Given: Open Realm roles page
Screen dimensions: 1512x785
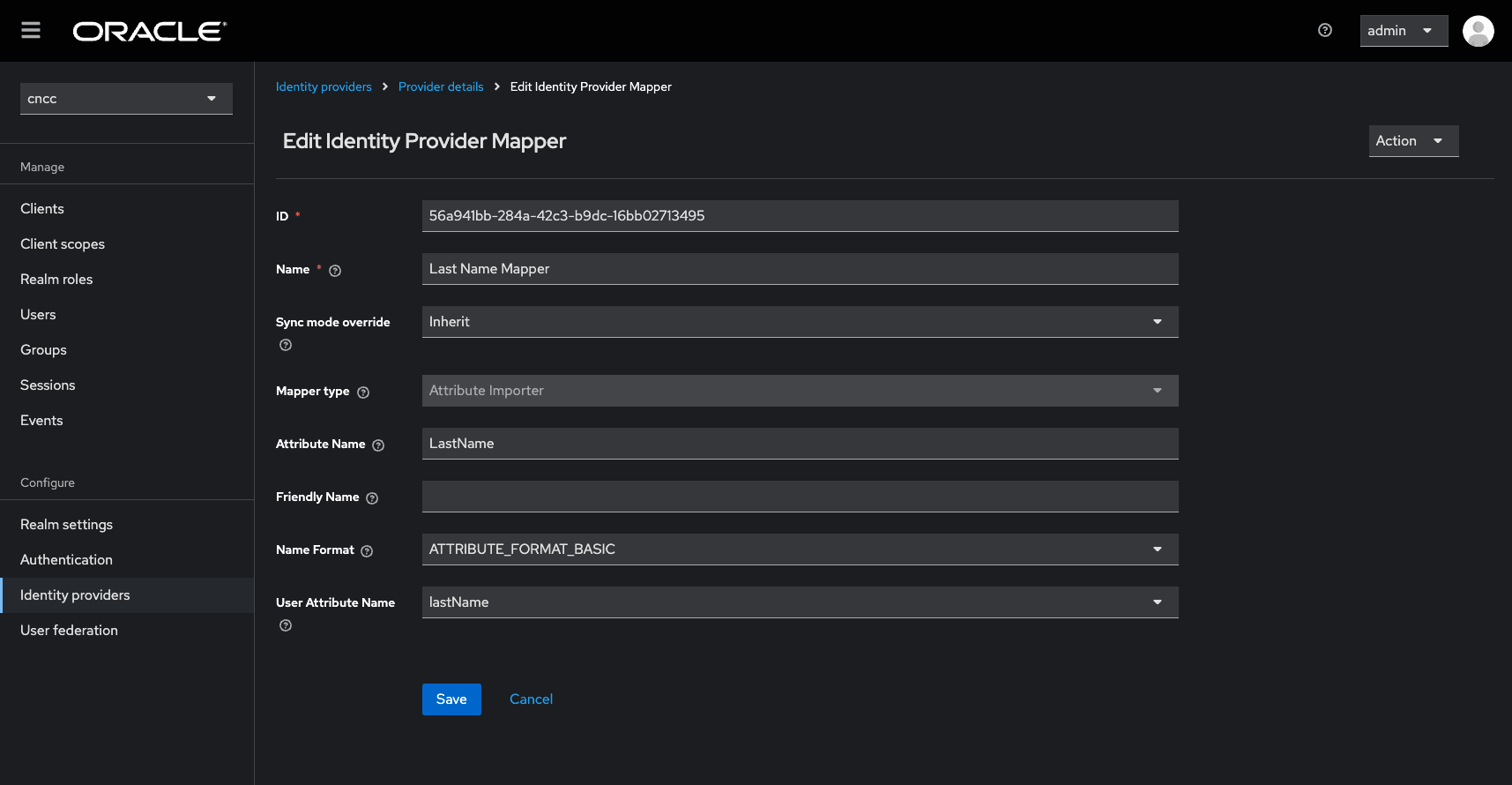Looking at the screenshot, I should (x=127, y=280).
